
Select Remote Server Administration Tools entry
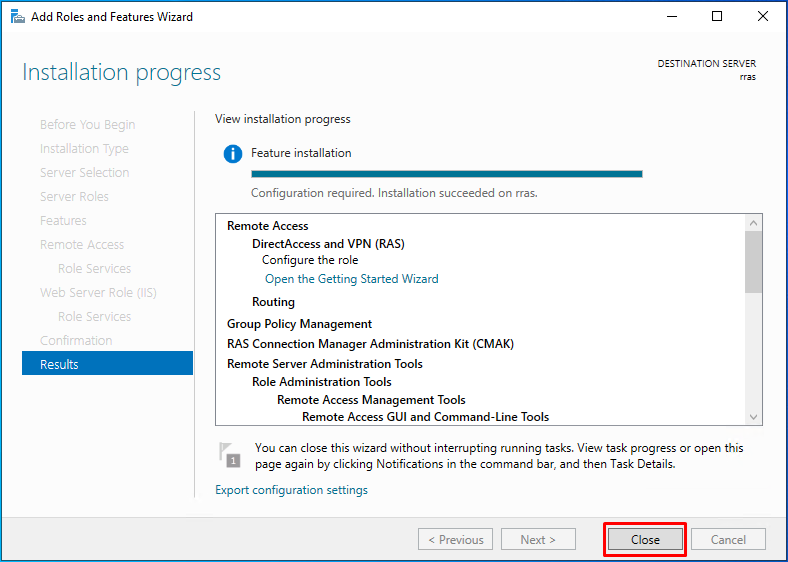pos(325,363)
